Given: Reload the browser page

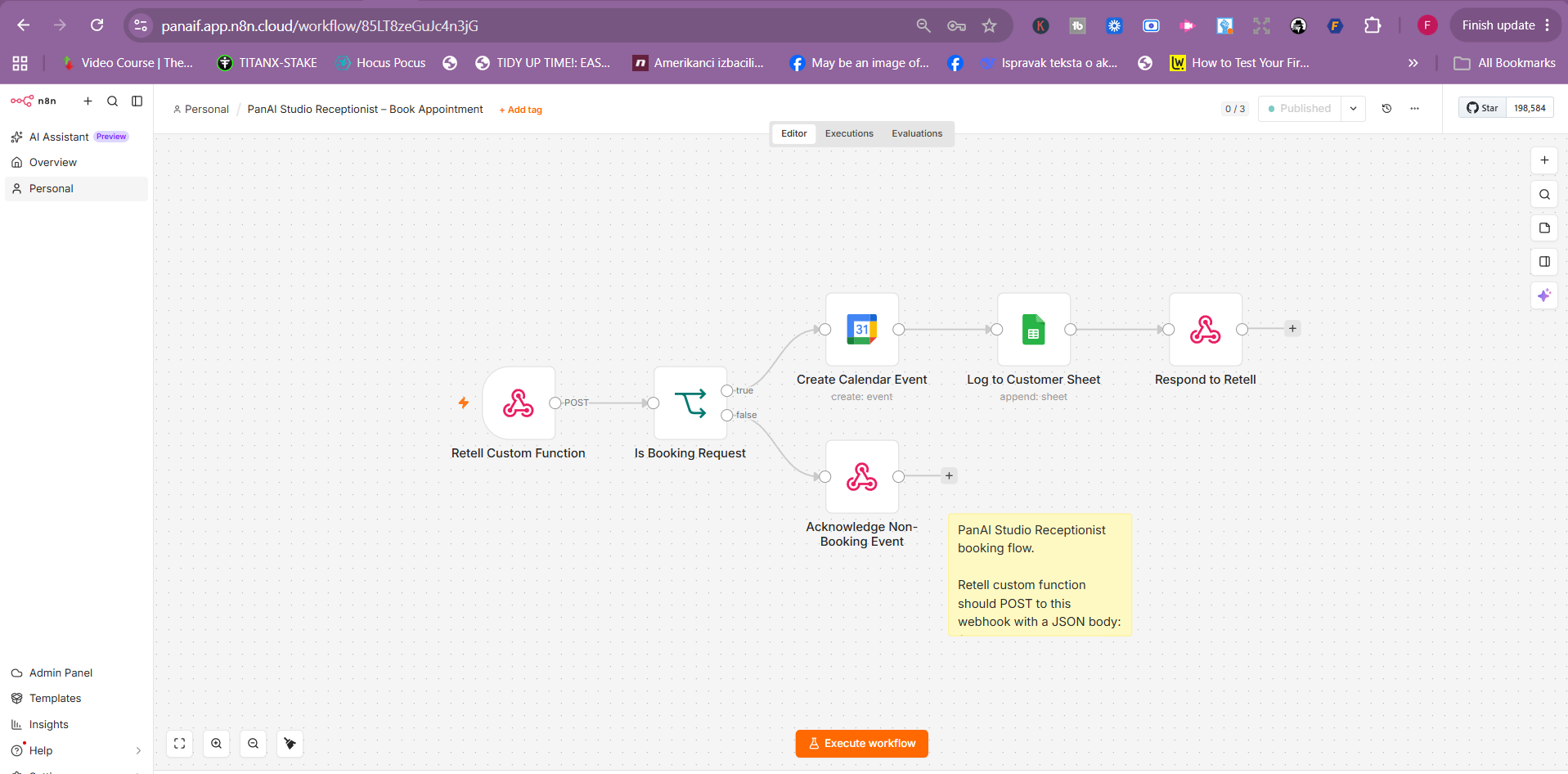Looking at the screenshot, I should point(97,25).
